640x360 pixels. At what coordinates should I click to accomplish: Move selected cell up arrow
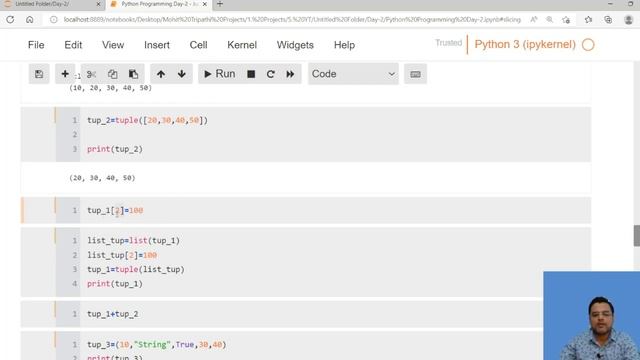[161, 74]
